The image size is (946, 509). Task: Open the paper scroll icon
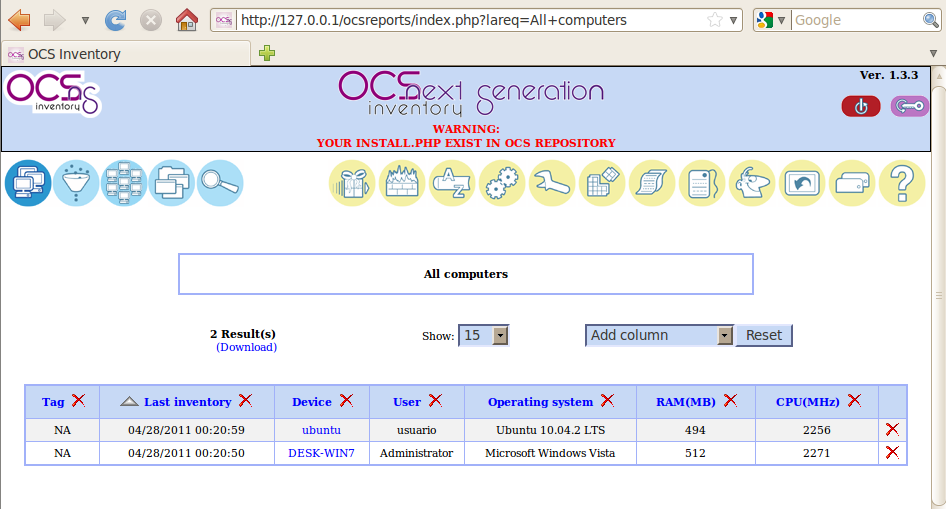652,183
